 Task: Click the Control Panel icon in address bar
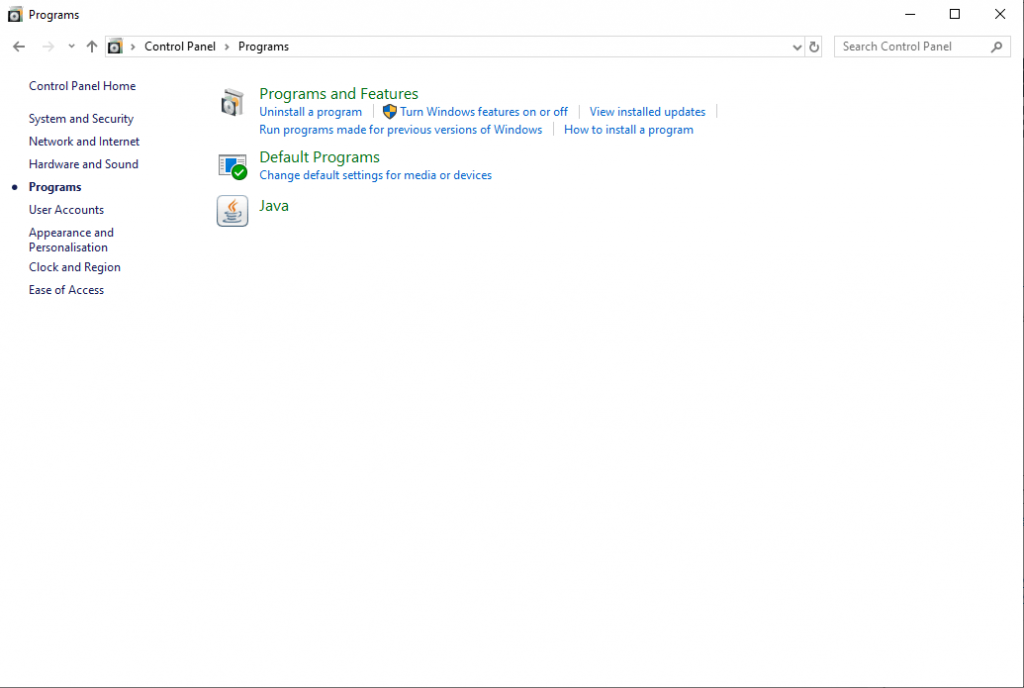115,46
